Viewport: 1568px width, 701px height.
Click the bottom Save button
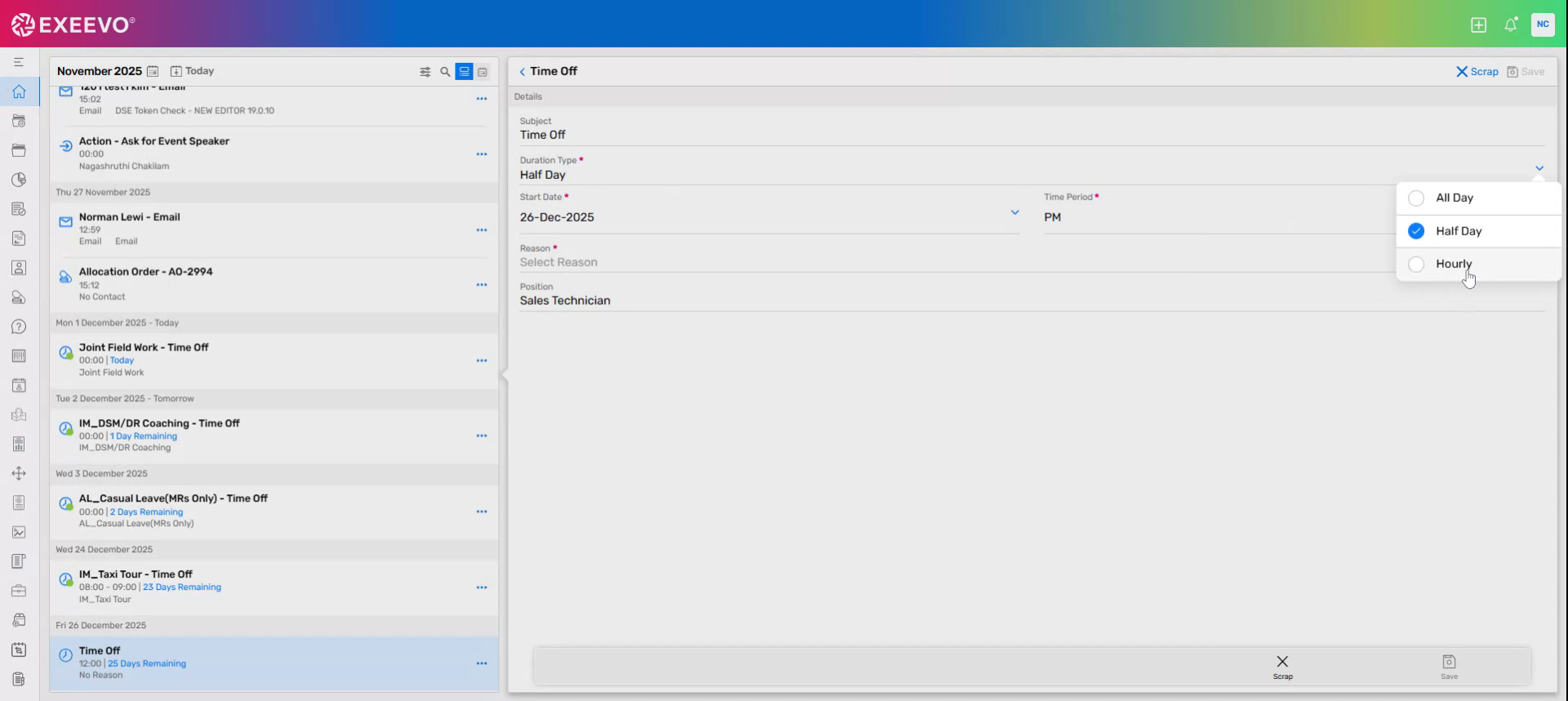[1449, 667]
